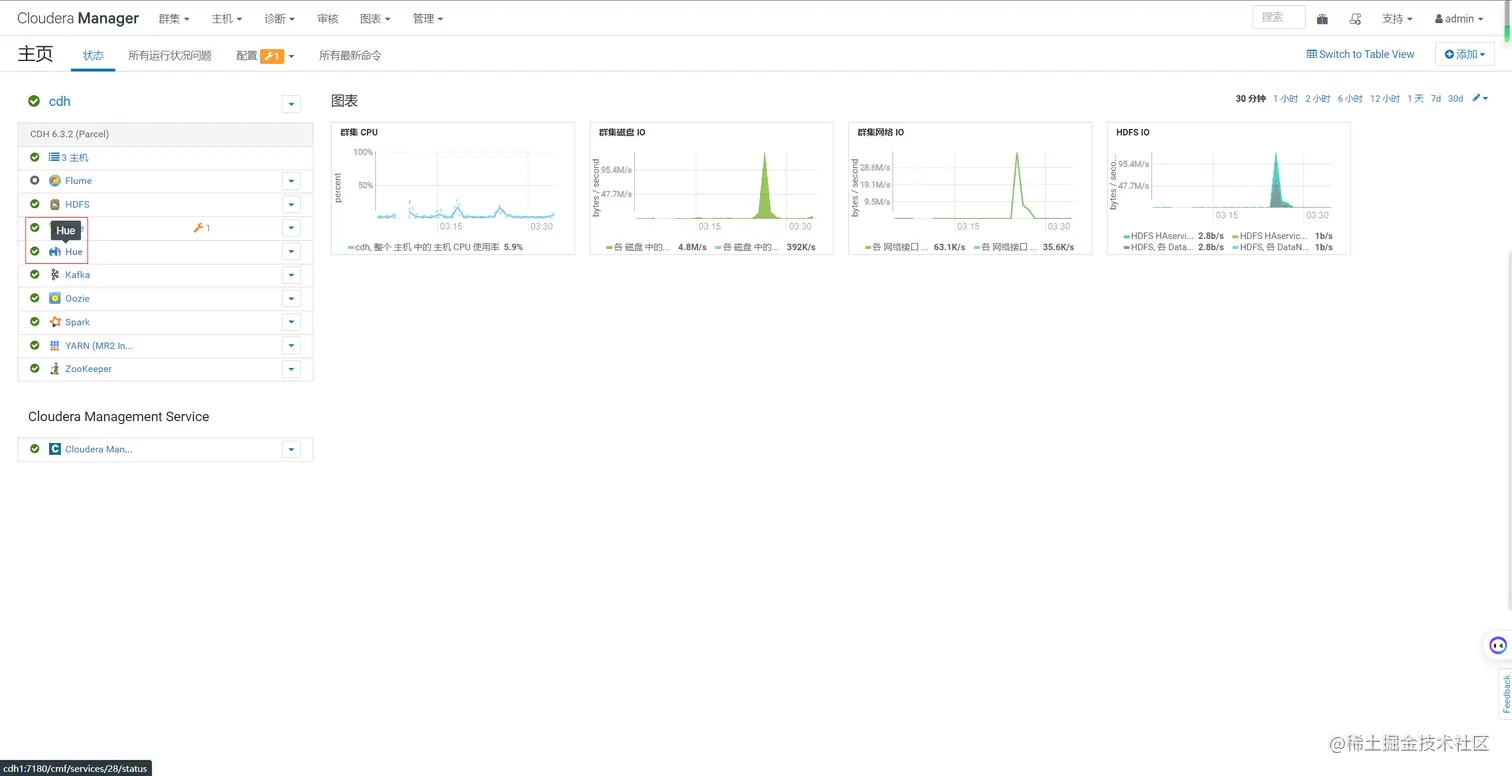Set chart time range to 30d
This screenshot has width=1512, height=776.
(1455, 98)
